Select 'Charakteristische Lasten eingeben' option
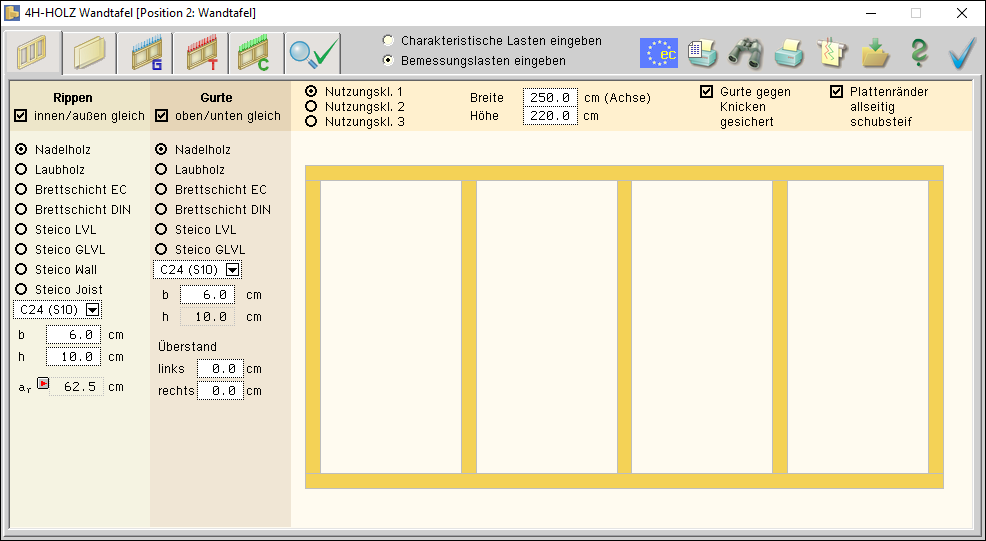Screen dimensions: 986x541 coord(388,41)
